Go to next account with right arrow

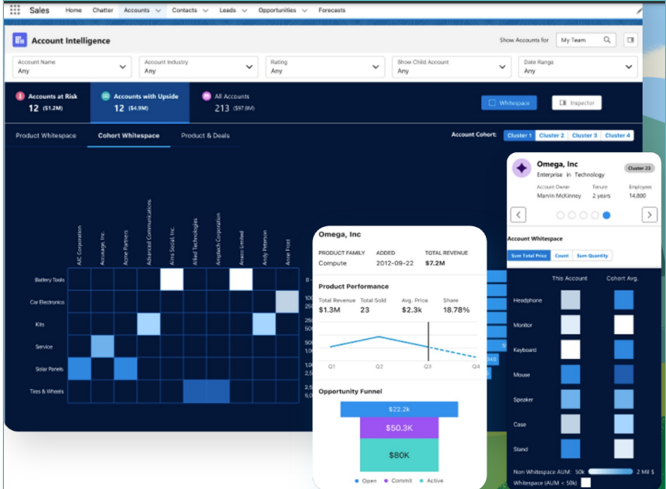point(649,214)
